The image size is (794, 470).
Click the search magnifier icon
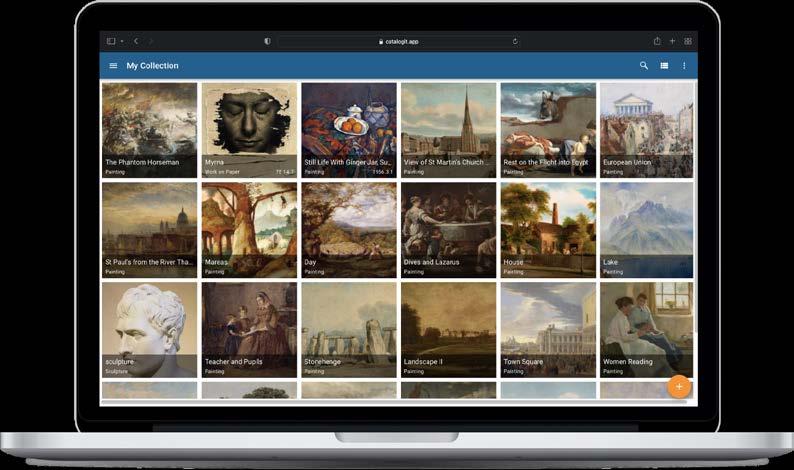coord(644,65)
